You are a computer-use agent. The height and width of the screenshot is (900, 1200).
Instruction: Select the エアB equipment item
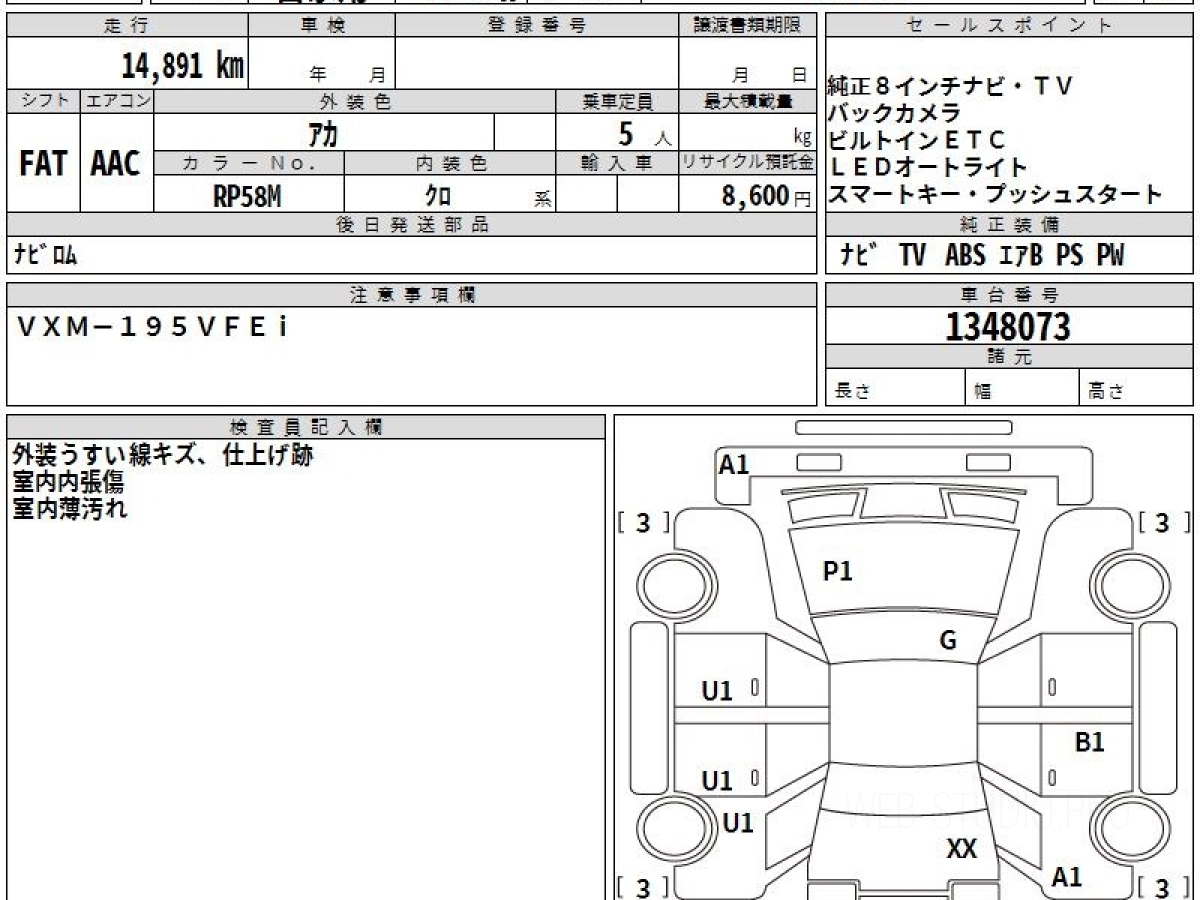click(1020, 256)
